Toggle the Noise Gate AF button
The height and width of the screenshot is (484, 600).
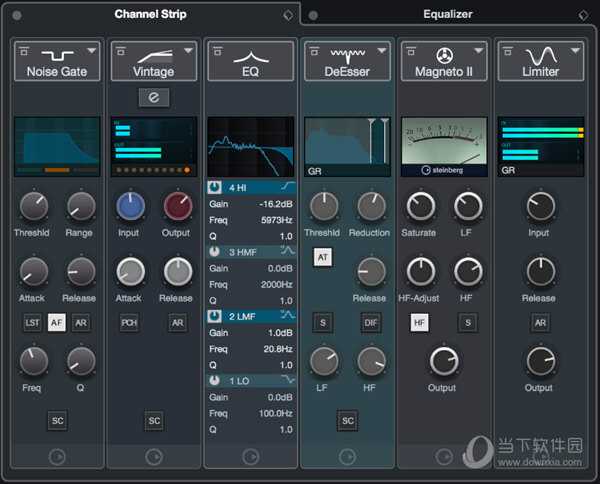57,323
